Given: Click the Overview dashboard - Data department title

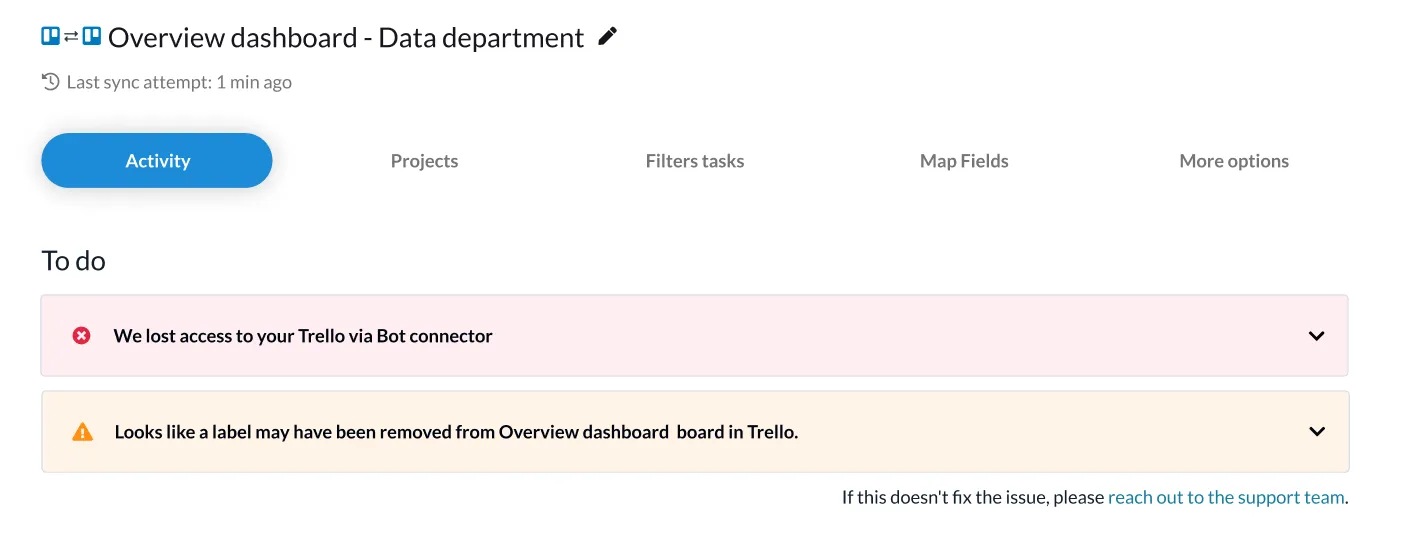Looking at the screenshot, I should (346, 38).
